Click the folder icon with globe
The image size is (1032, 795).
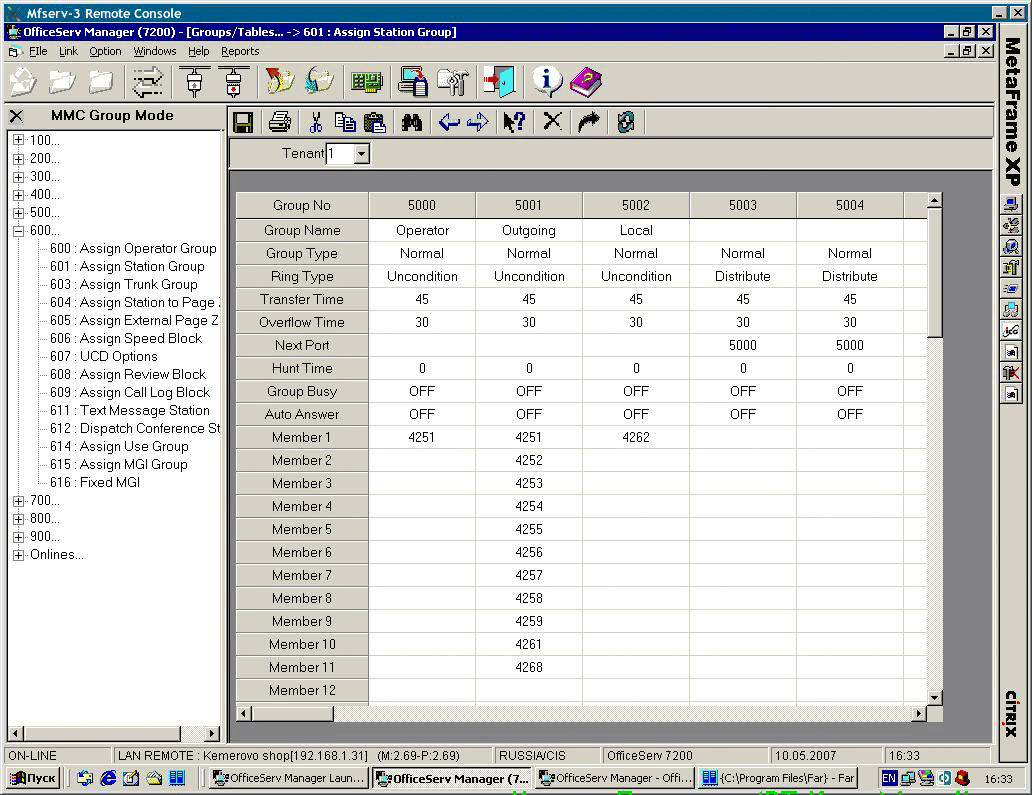click(x=319, y=82)
